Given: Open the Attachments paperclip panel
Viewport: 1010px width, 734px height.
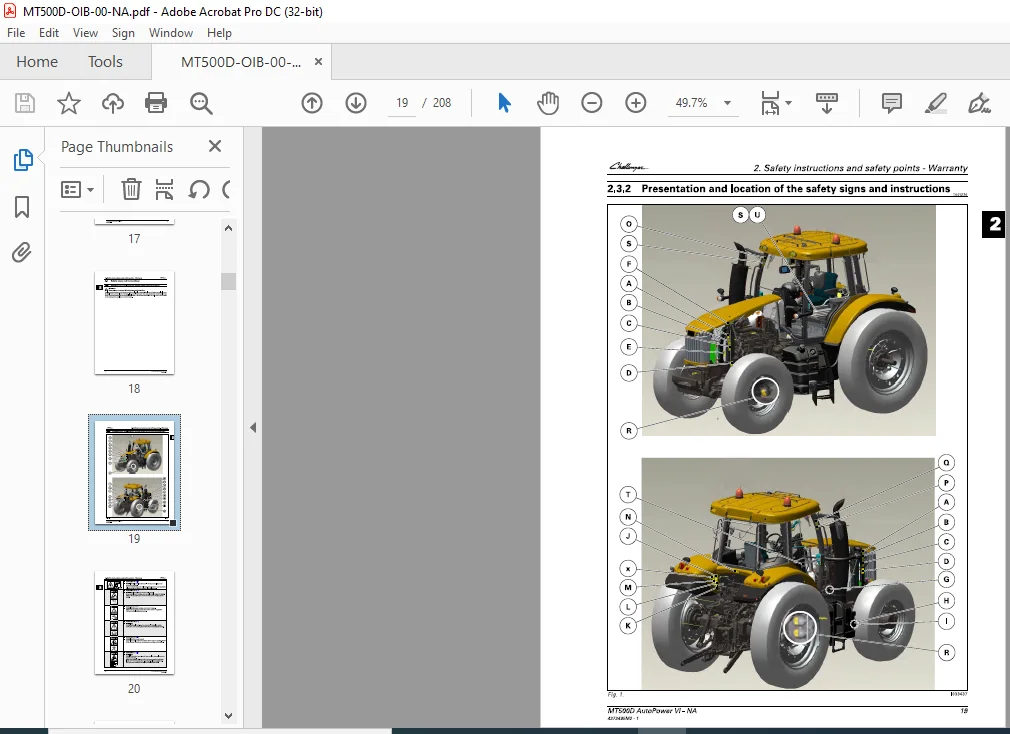Looking at the screenshot, I should (21, 252).
